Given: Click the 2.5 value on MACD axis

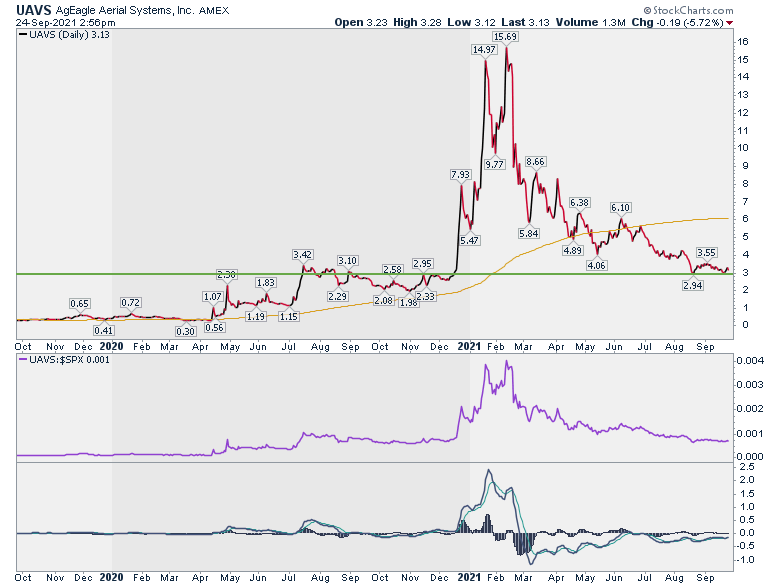Looking at the screenshot, I should [747, 467].
